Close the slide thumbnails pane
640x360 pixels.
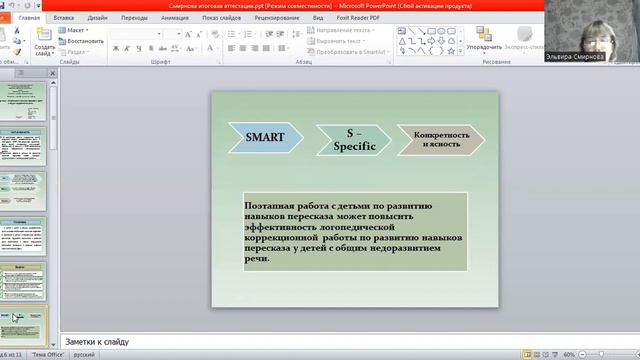point(53,73)
